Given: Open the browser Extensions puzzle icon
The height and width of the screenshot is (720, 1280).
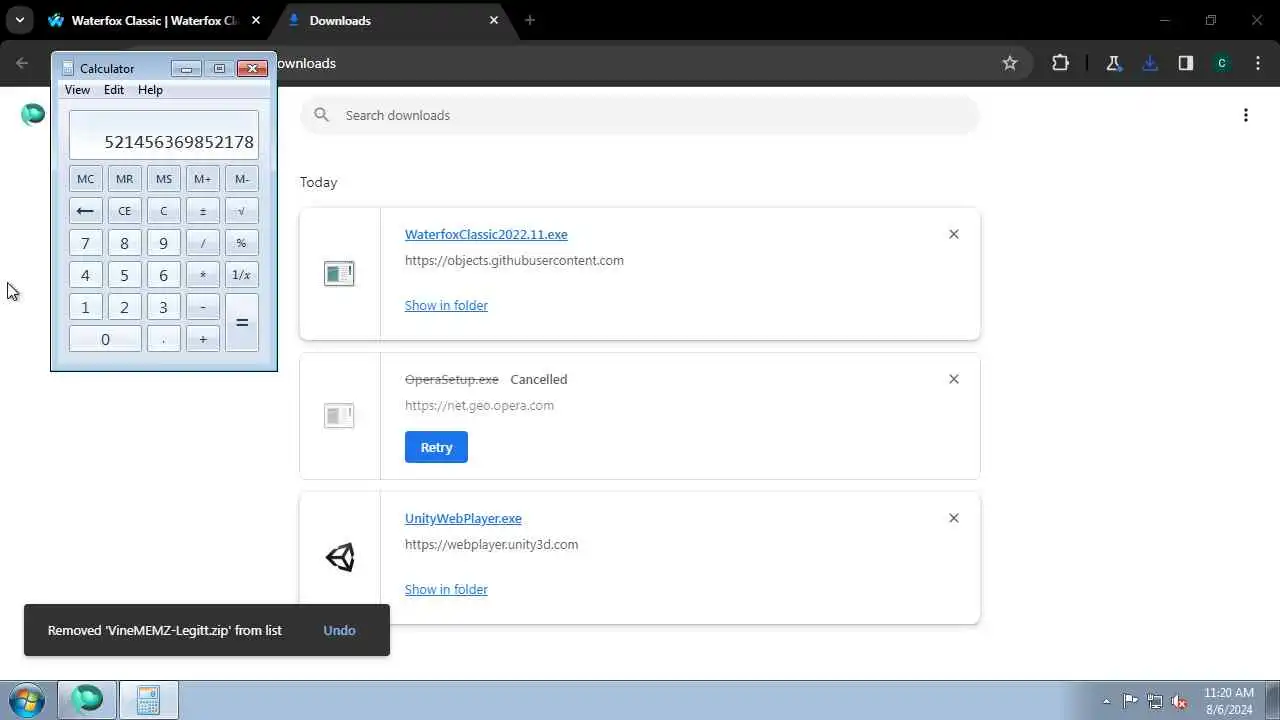Looking at the screenshot, I should (x=1061, y=63).
